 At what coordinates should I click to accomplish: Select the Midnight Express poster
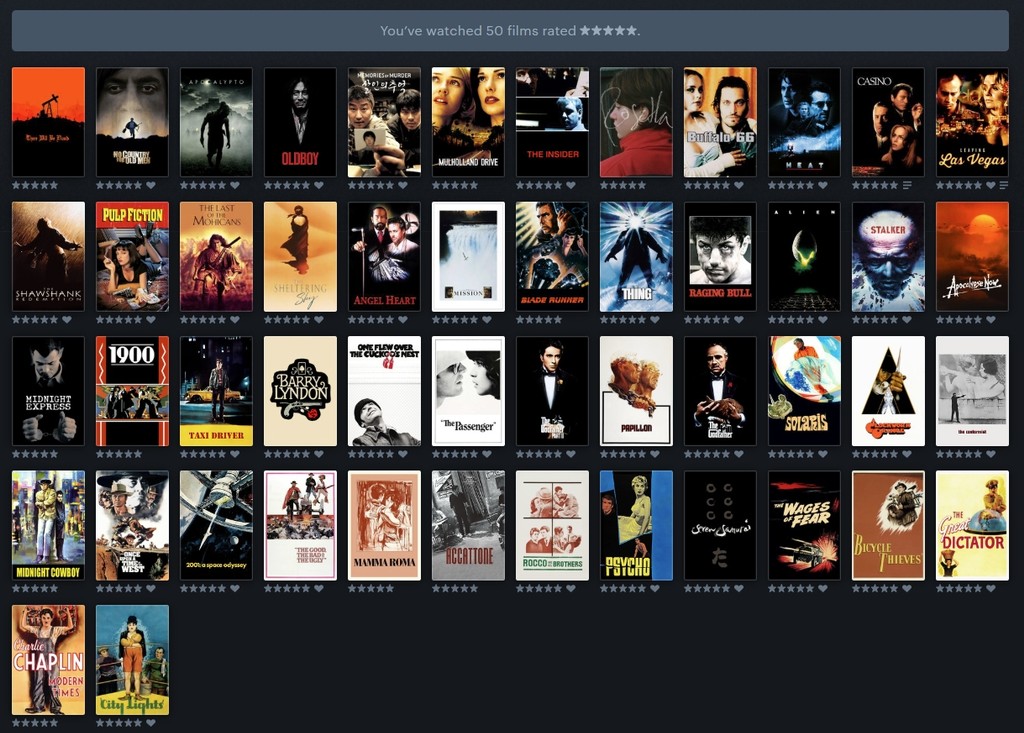point(48,391)
